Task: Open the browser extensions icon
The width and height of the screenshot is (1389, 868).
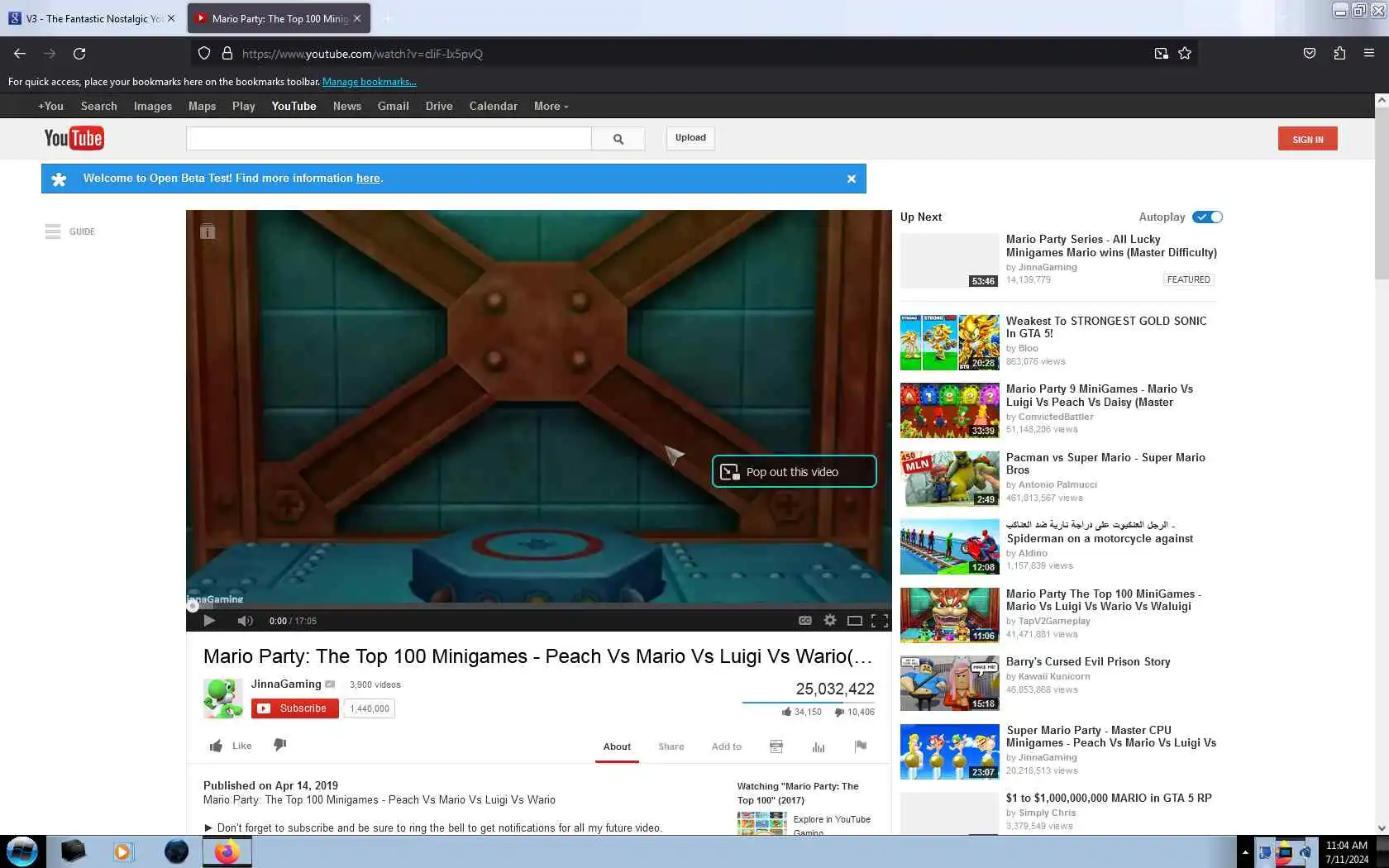Action: [x=1339, y=54]
